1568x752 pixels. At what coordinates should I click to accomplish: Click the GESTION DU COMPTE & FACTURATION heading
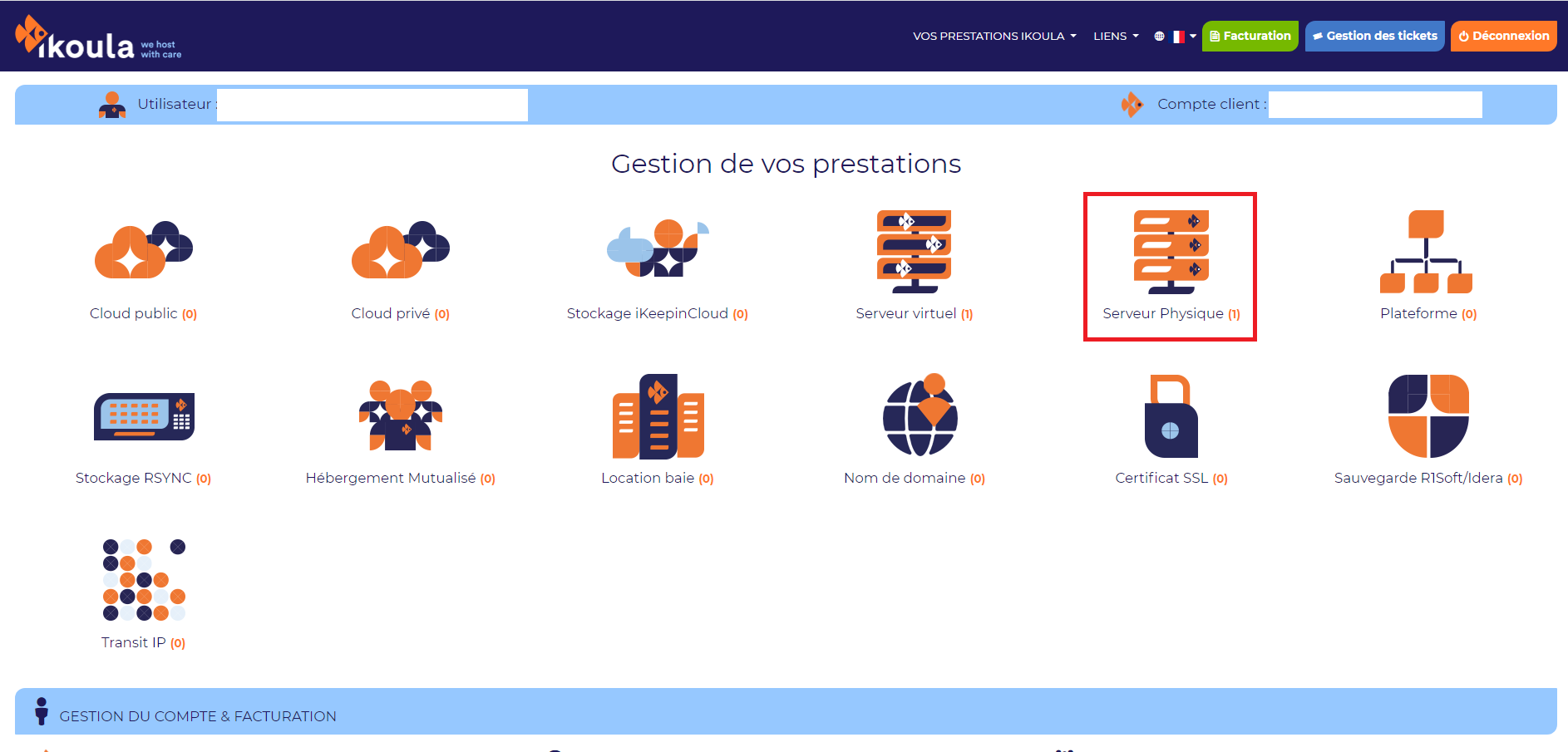(x=198, y=716)
